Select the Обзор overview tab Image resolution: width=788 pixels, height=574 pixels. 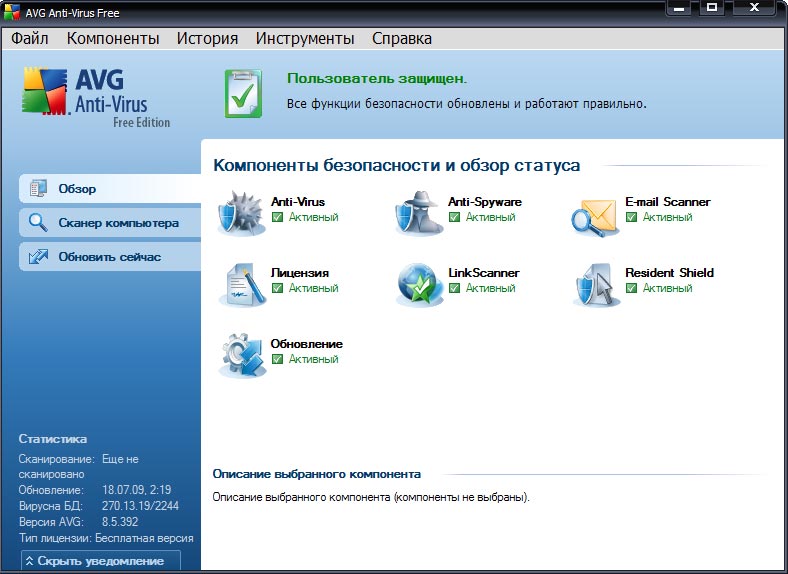(108, 188)
